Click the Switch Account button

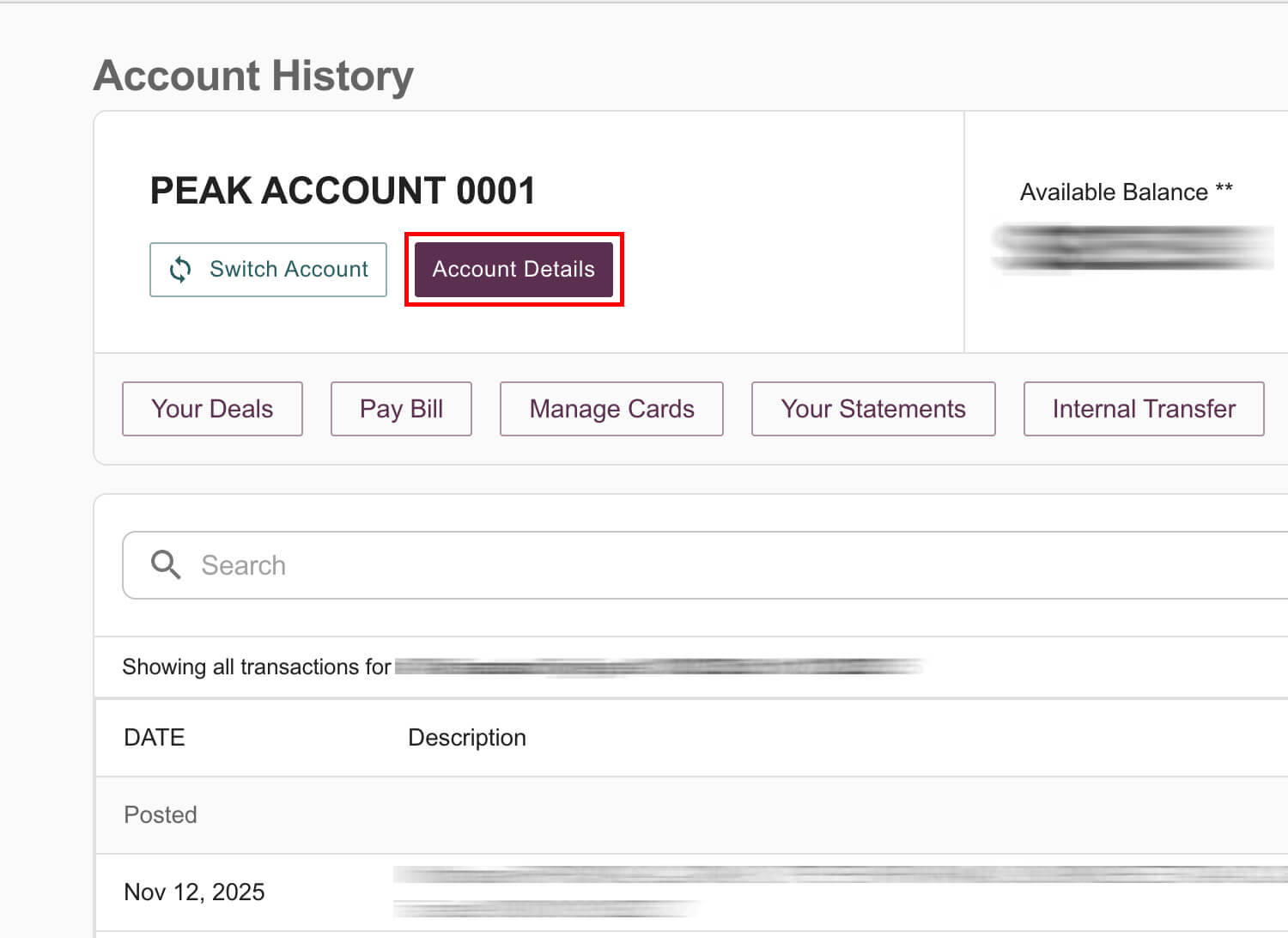coord(268,269)
